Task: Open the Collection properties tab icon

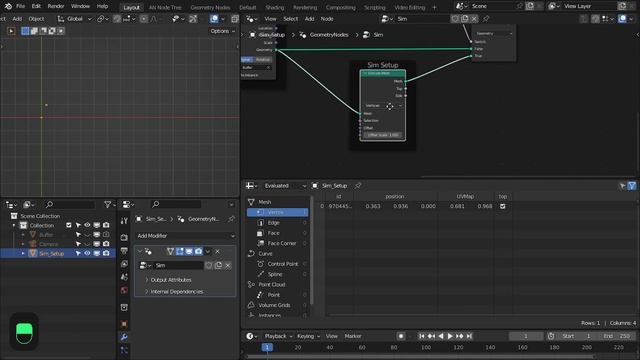Action: click(x=124, y=307)
